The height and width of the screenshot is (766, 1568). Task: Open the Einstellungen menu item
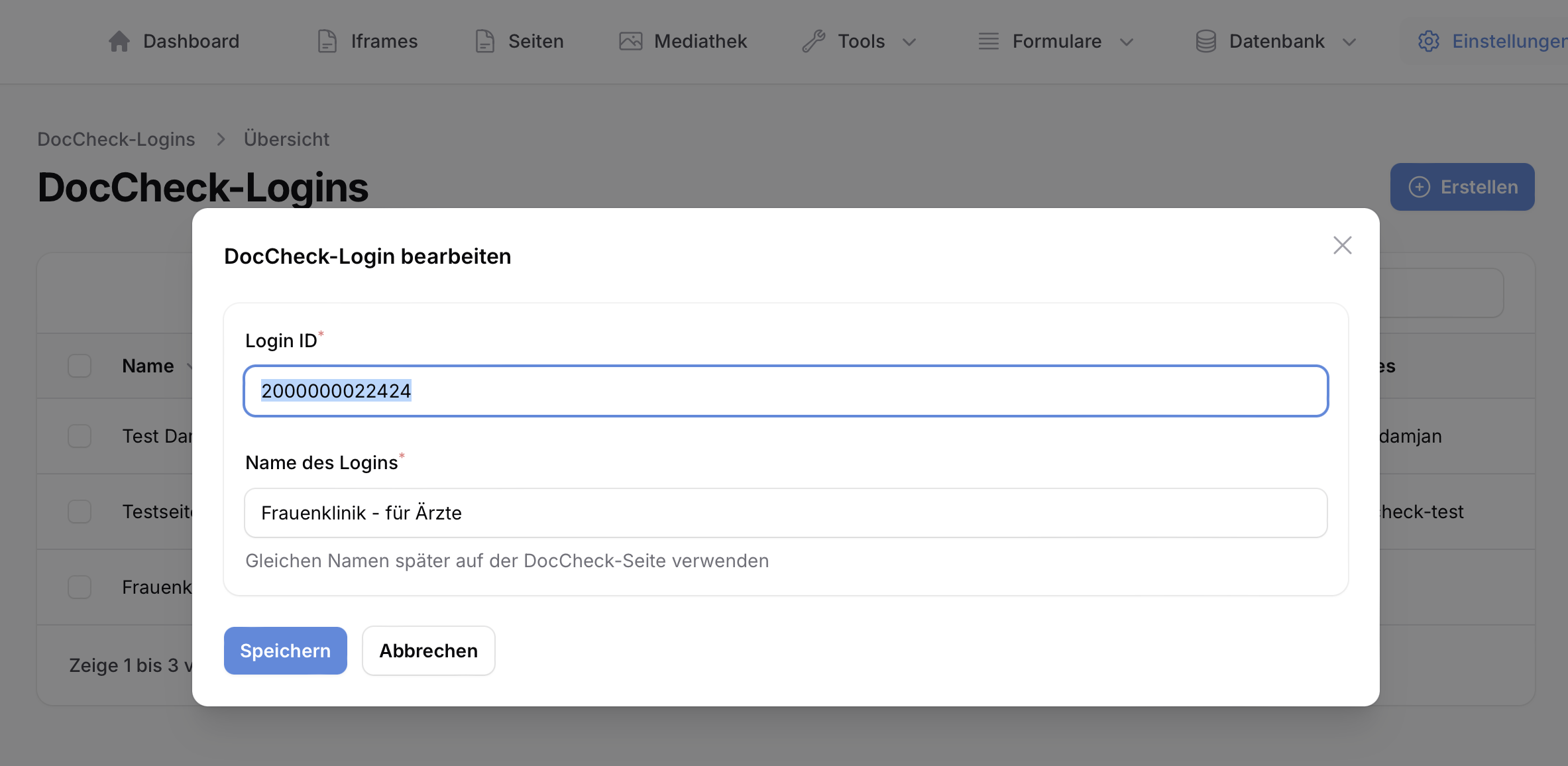(1491, 41)
